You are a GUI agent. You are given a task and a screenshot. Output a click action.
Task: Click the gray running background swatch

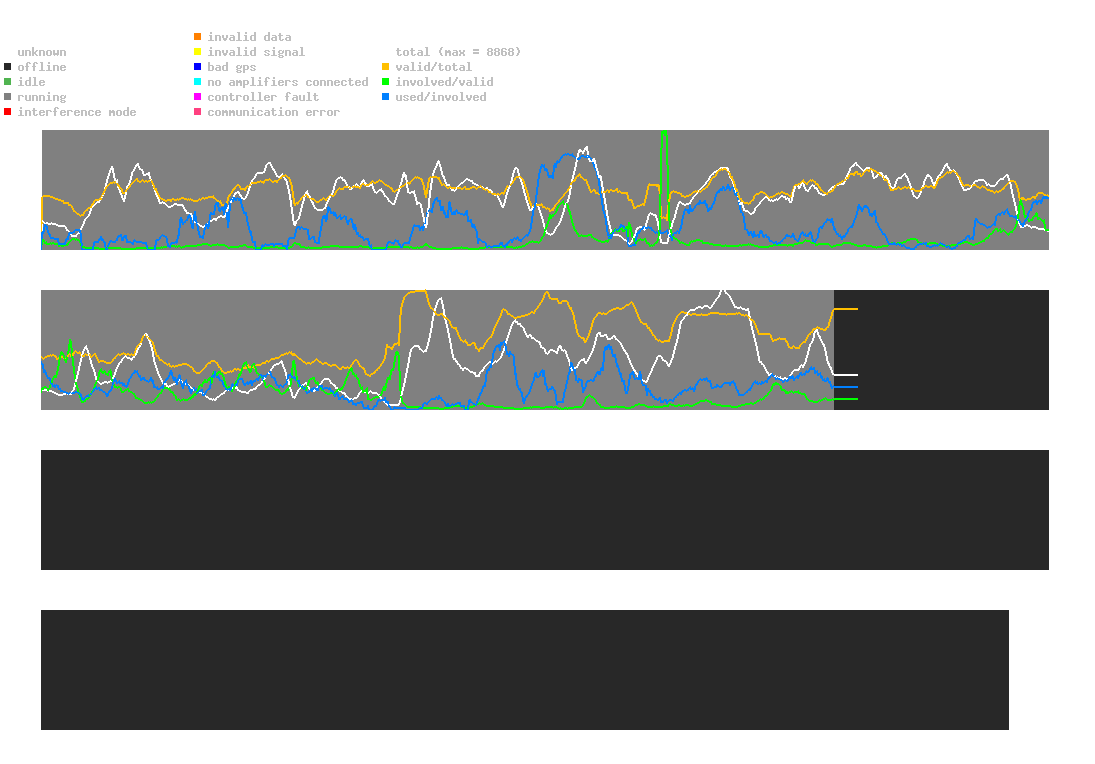pyautogui.click(x=8, y=97)
